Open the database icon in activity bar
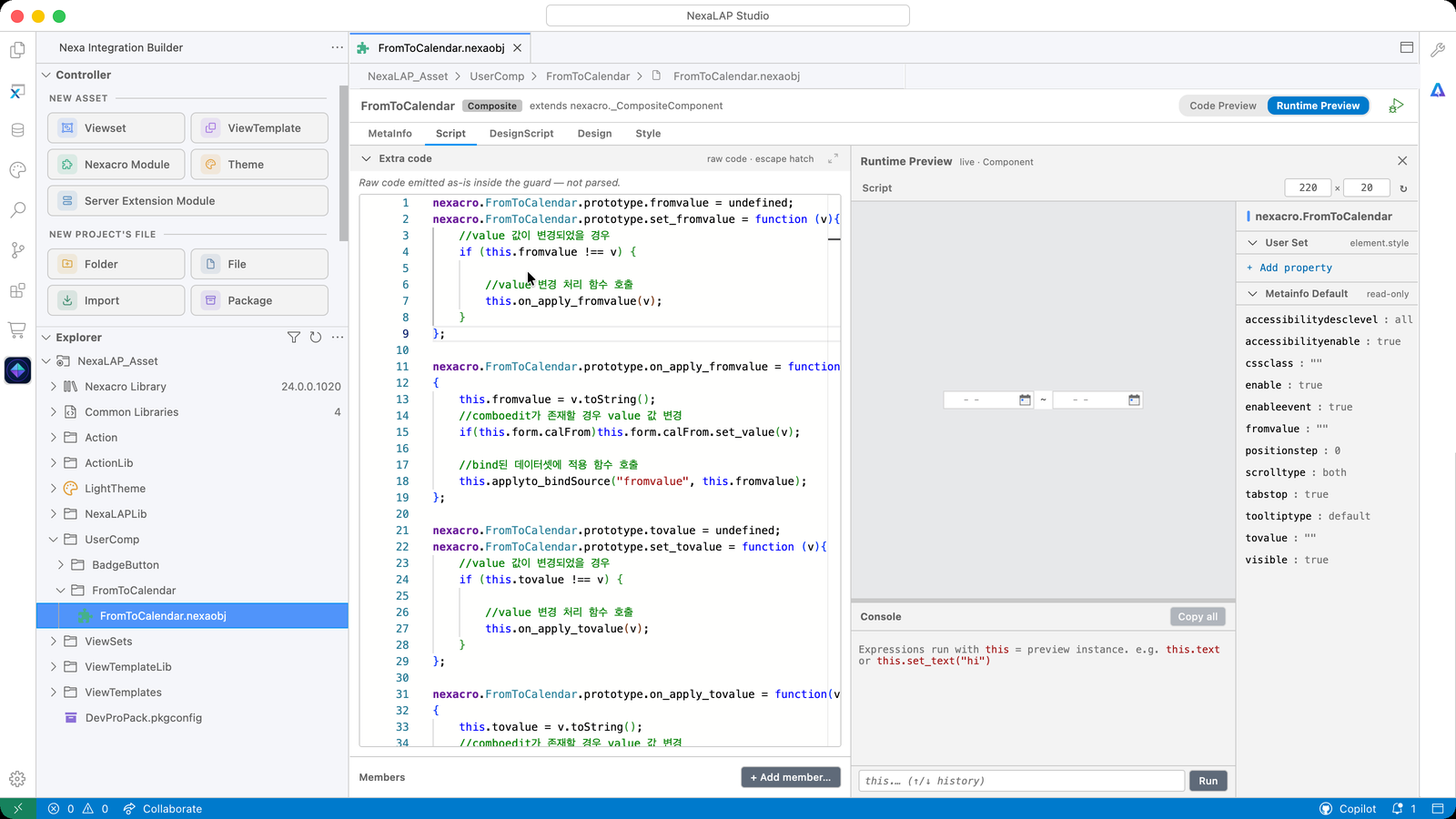The width and height of the screenshot is (1456, 819). 17,130
